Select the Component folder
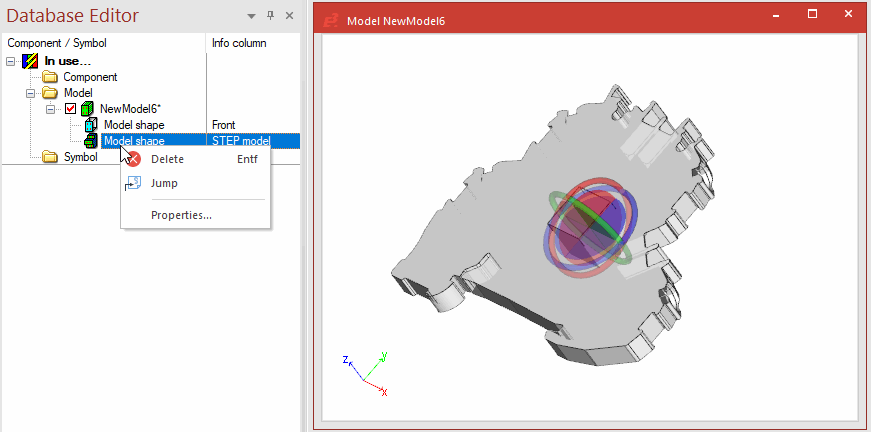This screenshot has width=871, height=432. (90, 77)
